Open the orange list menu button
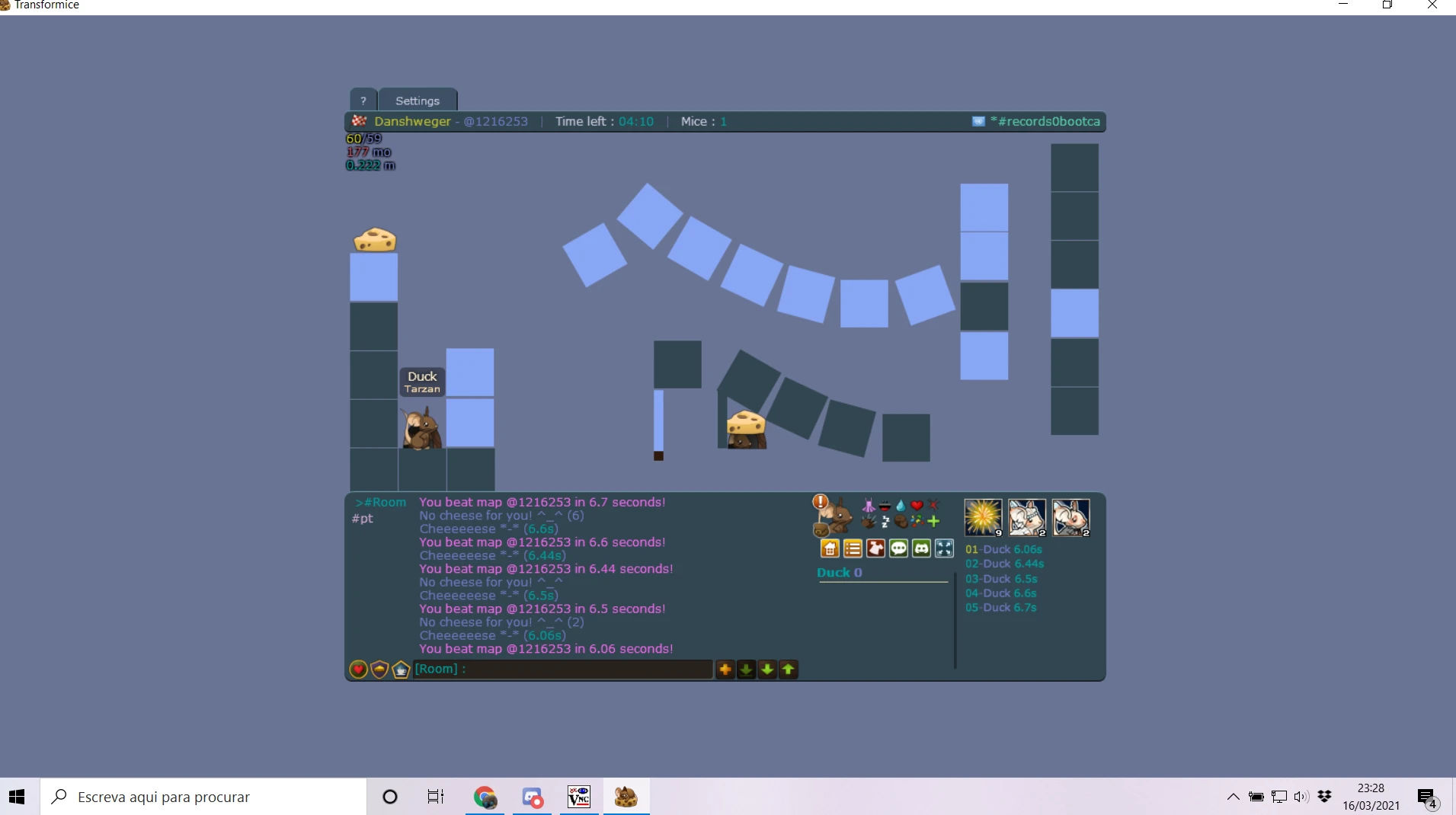 (853, 548)
